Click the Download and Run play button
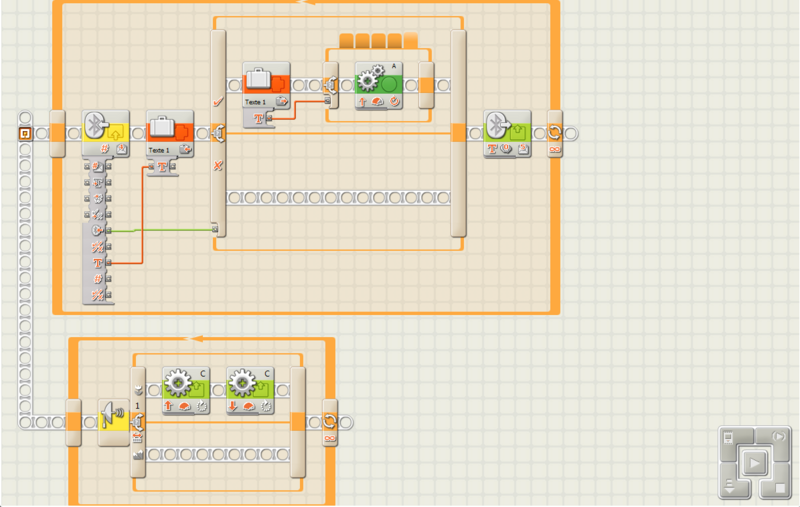Viewport: 800px width, 507px height. [753, 463]
